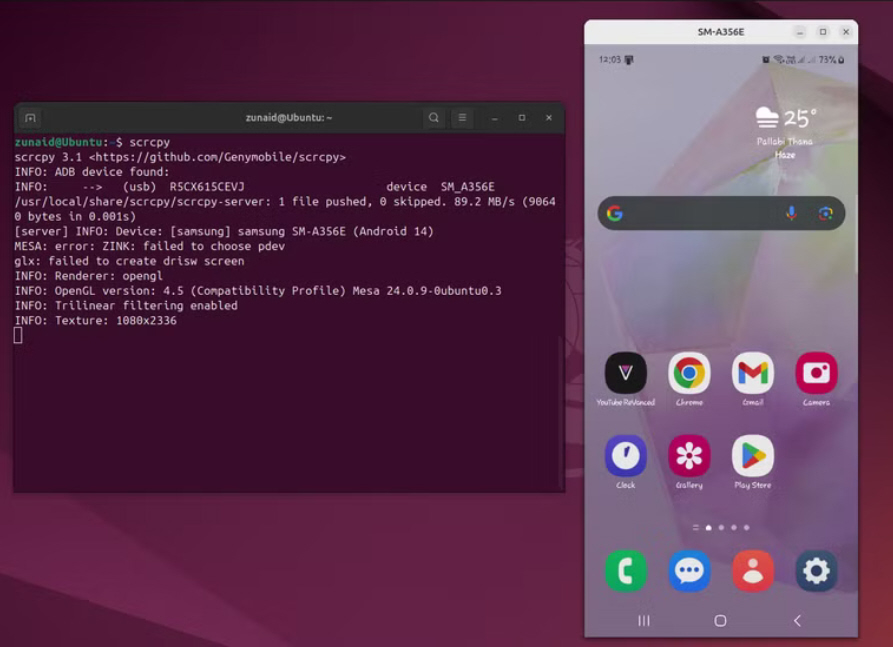Open the Gmail app icon

pyautogui.click(x=753, y=373)
